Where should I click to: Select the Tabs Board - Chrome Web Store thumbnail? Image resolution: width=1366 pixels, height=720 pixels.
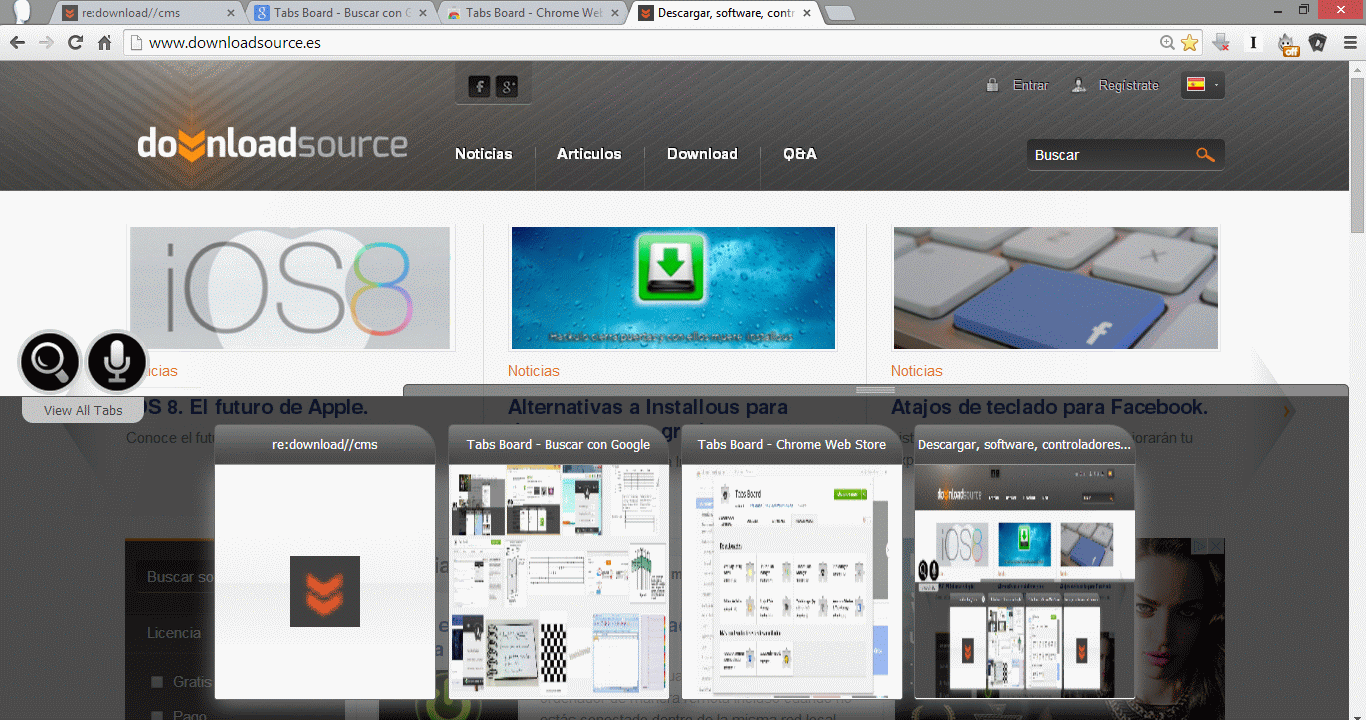click(x=791, y=562)
